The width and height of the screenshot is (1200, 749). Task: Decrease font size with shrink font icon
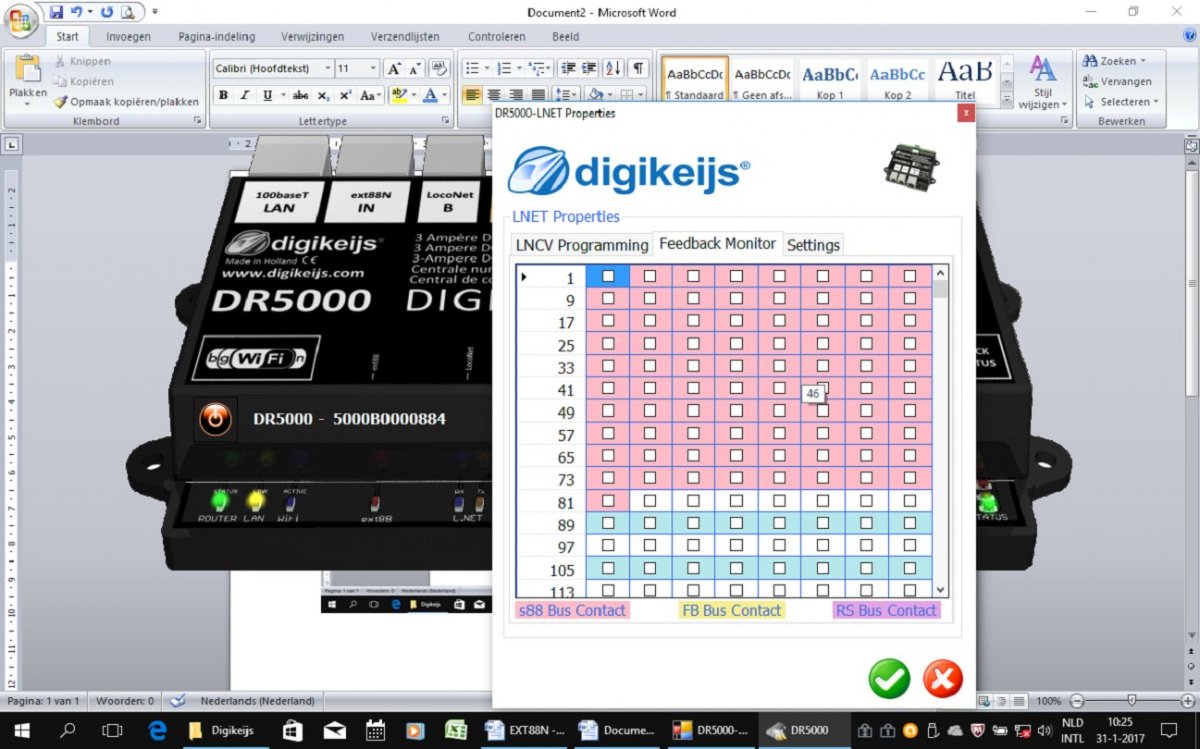(x=415, y=69)
